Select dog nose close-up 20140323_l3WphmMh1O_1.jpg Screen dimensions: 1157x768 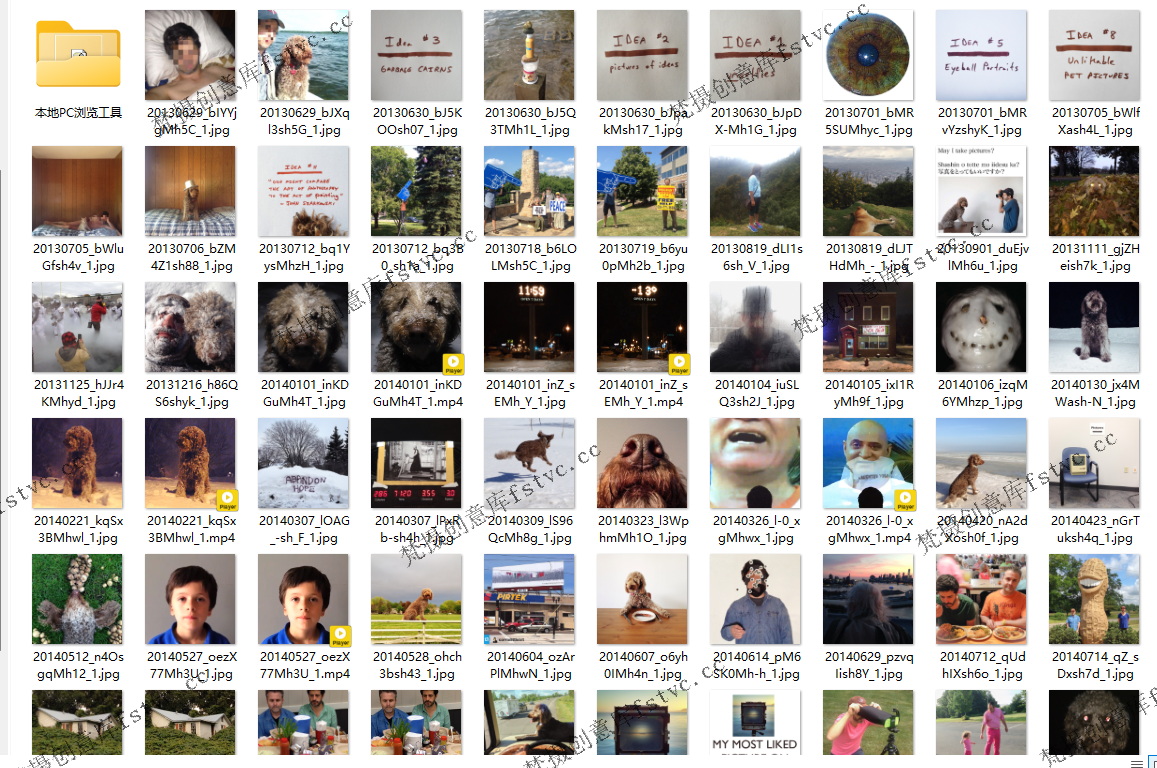(642, 463)
